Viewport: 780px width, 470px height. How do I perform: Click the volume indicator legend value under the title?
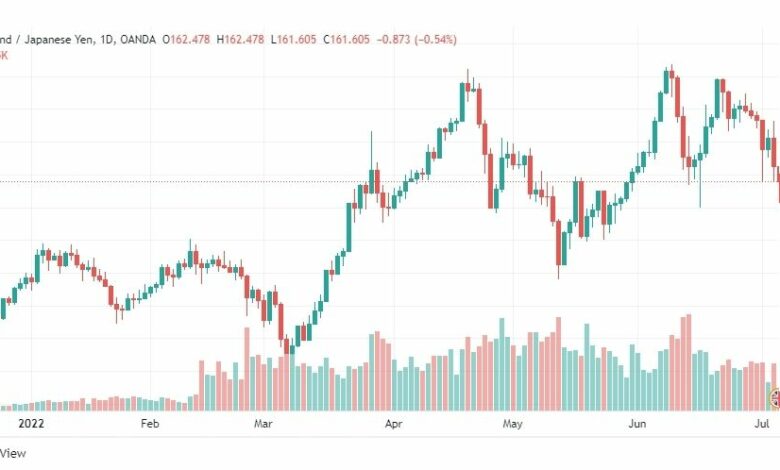click(3, 55)
